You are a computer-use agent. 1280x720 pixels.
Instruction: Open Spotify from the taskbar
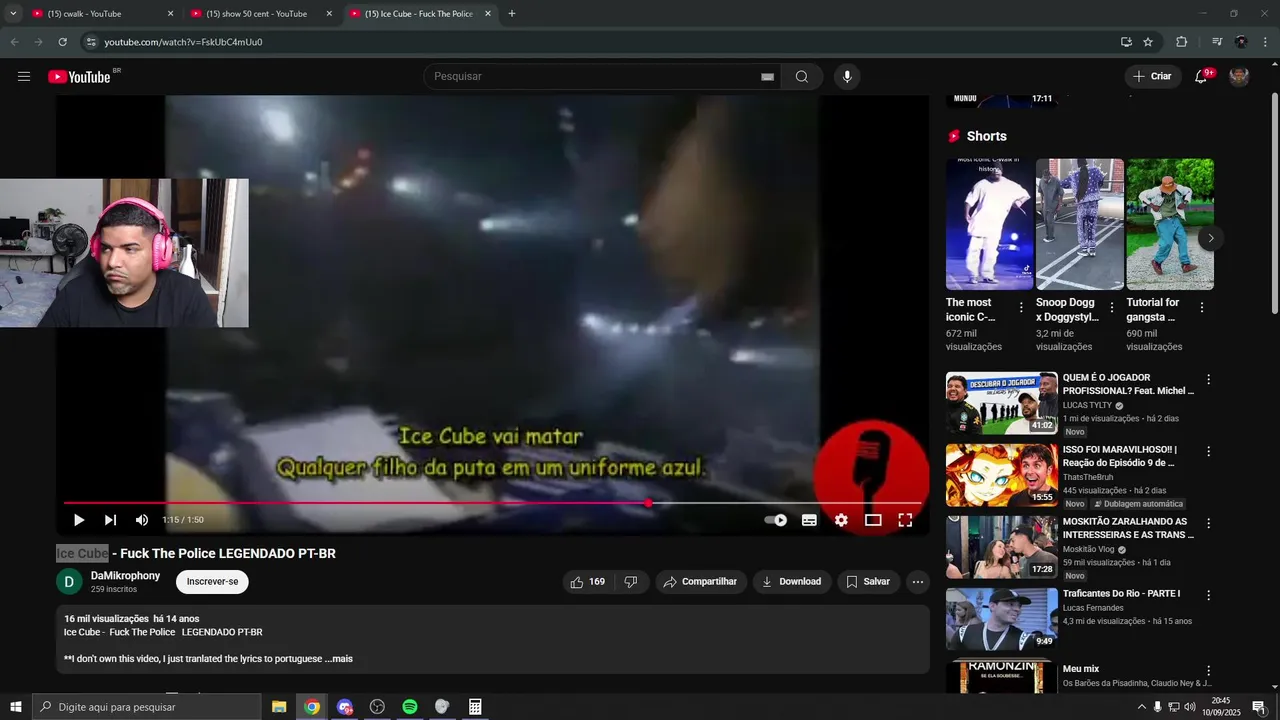coord(410,707)
